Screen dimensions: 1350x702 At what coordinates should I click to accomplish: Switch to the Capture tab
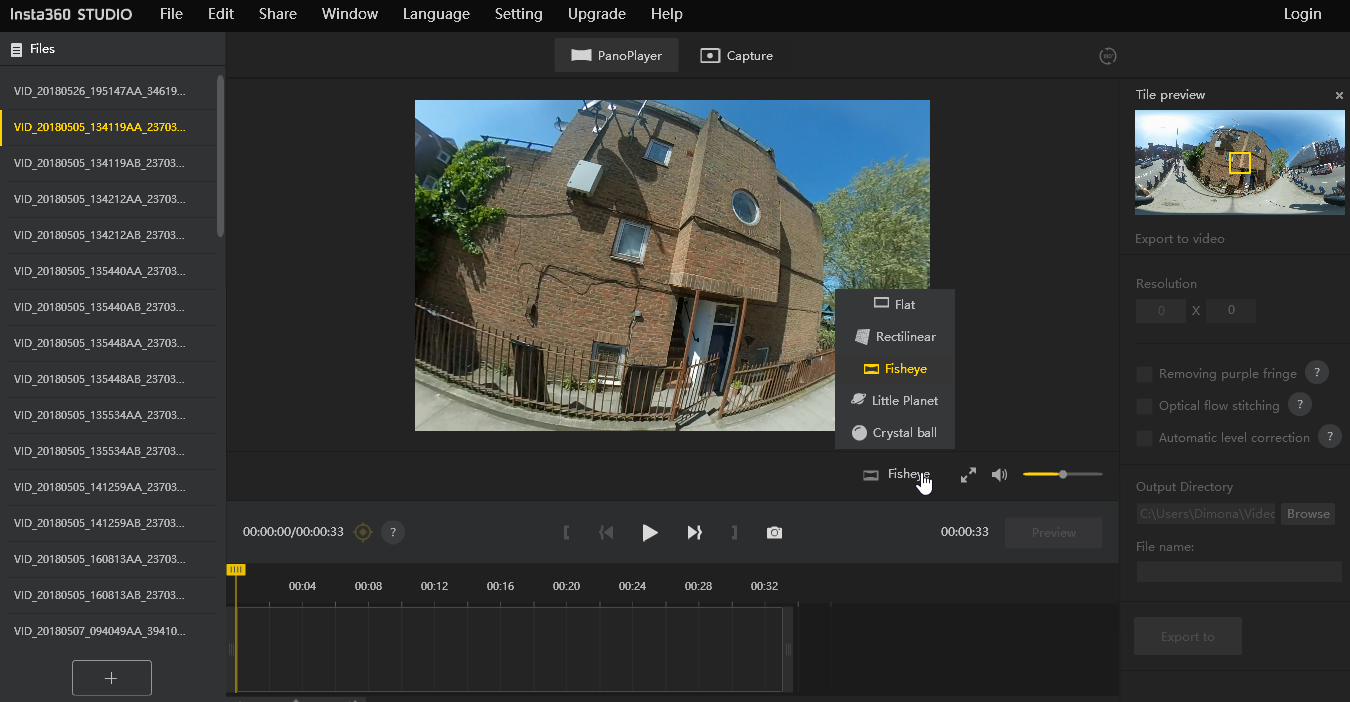coord(737,56)
